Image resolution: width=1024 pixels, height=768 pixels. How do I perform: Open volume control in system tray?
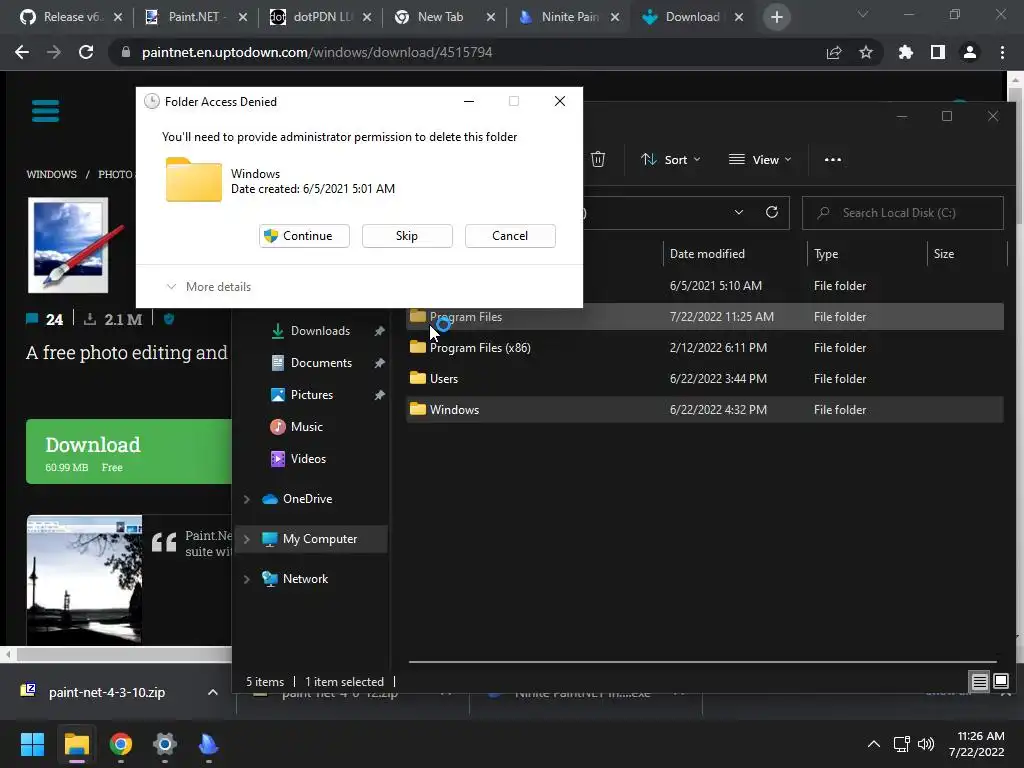(x=926, y=744)
